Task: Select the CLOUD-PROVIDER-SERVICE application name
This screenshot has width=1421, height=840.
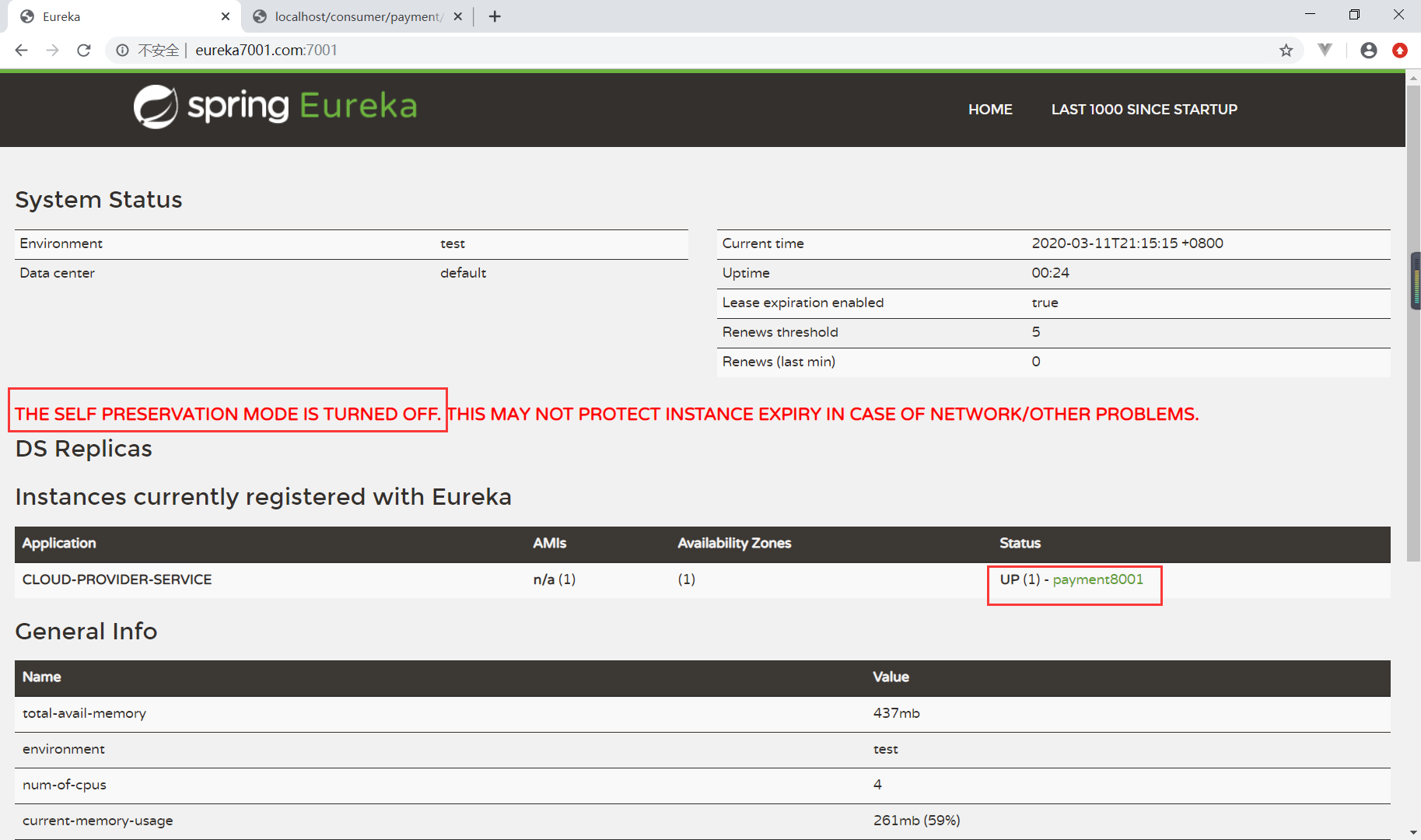Action: click(117, 579)
